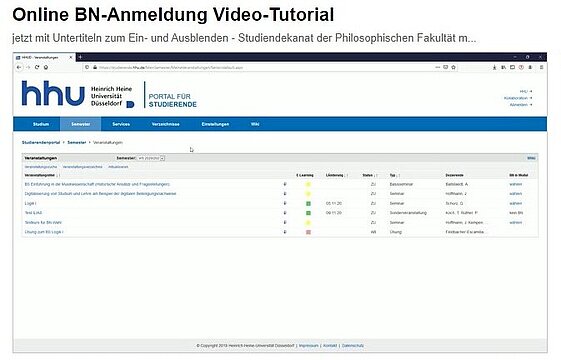Bookmark page with the star icon

[453, 67]
